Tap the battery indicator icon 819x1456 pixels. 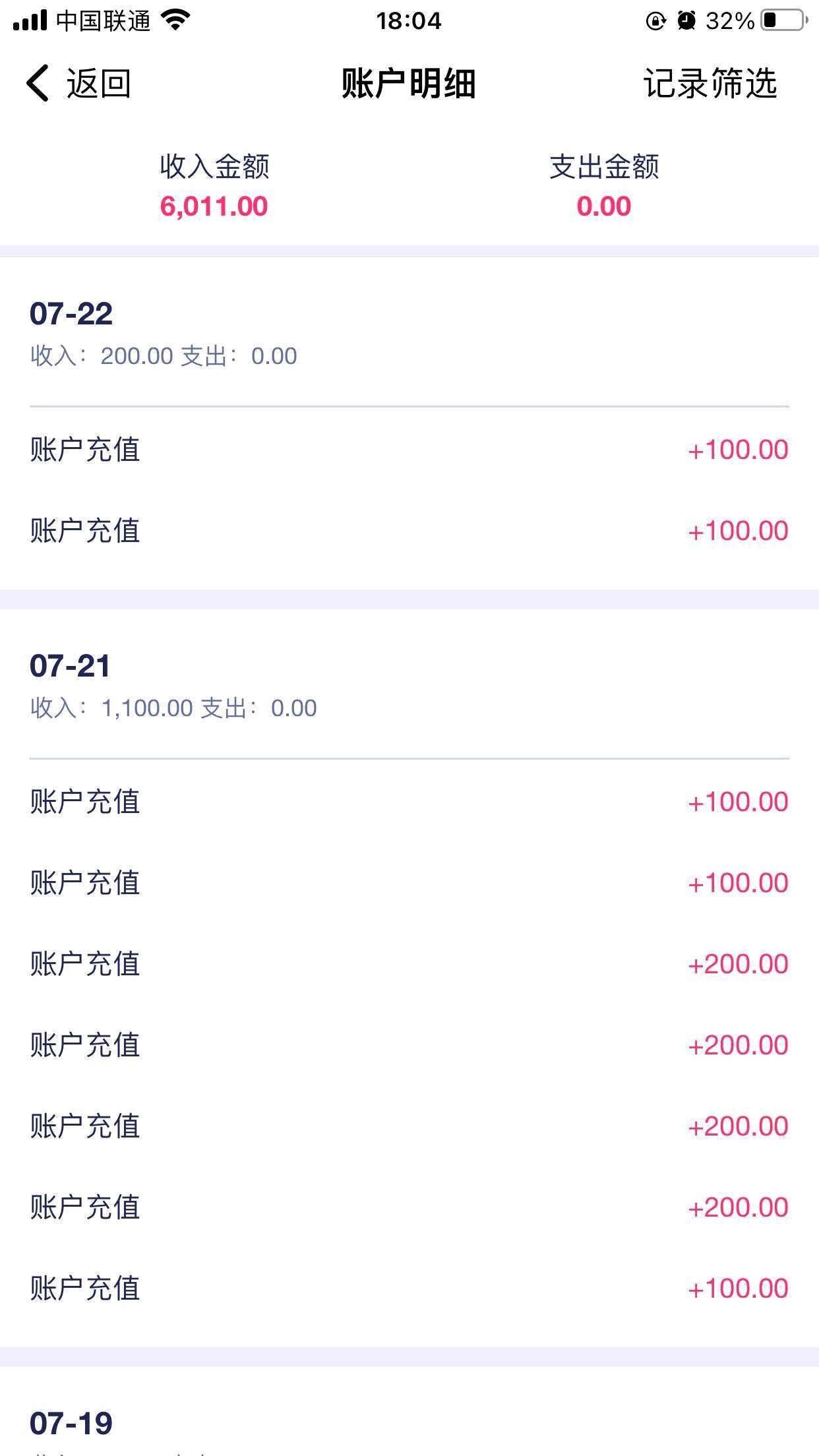tap(784, 20)
